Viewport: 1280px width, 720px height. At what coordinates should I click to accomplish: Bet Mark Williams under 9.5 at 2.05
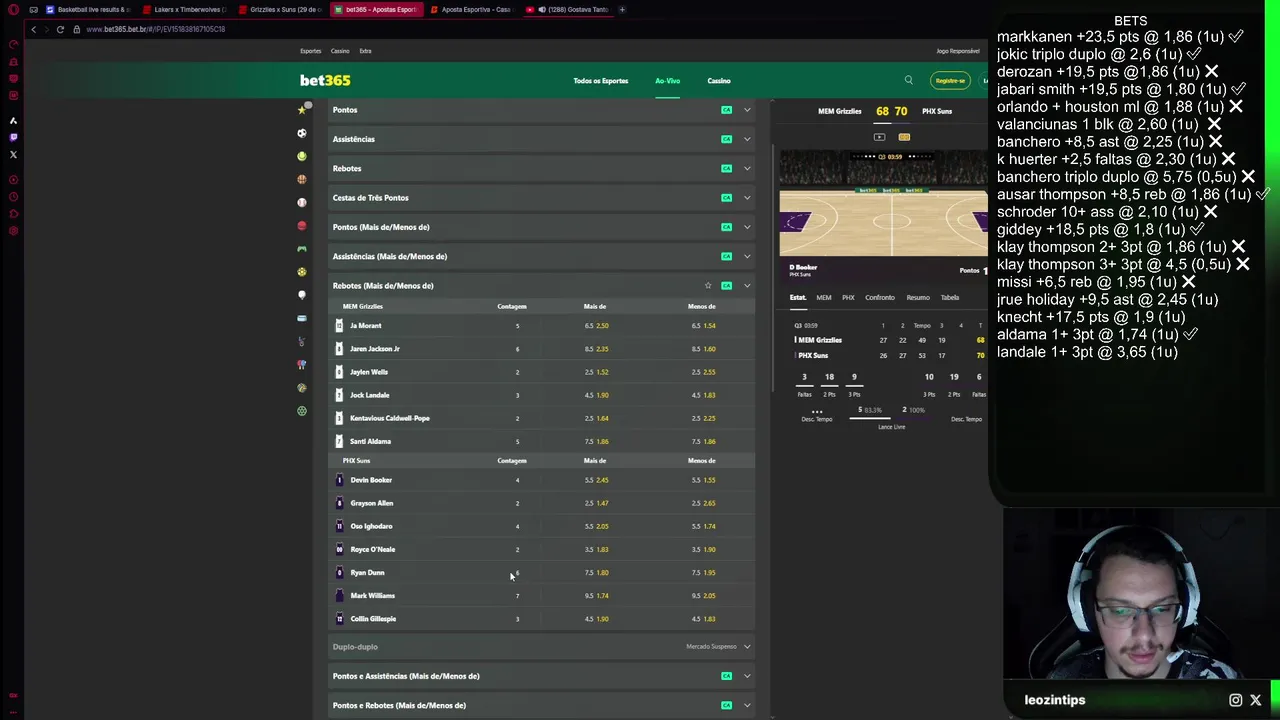(x=704, y=596)
